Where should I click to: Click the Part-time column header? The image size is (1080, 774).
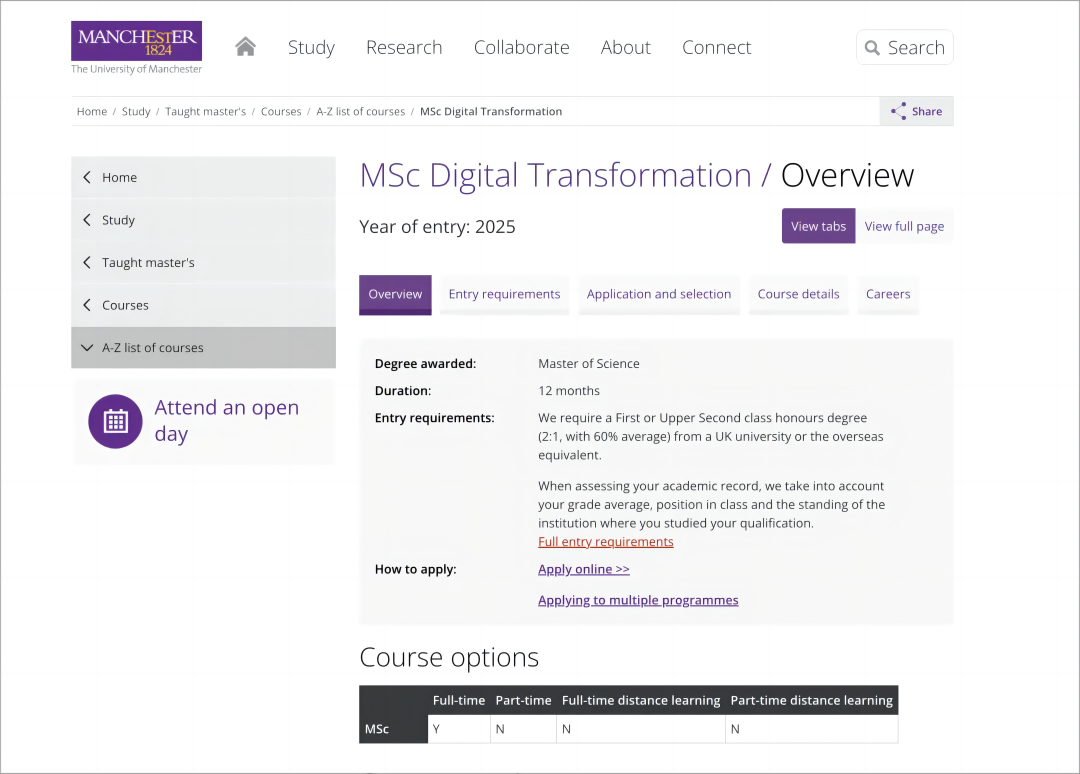click(523, 700)
